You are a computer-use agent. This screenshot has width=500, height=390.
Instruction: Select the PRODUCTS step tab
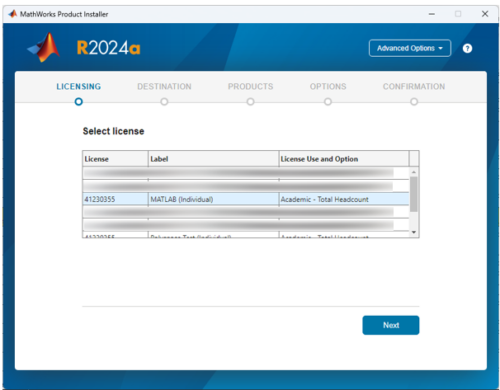pyautogui.click(x=251, y=87)
